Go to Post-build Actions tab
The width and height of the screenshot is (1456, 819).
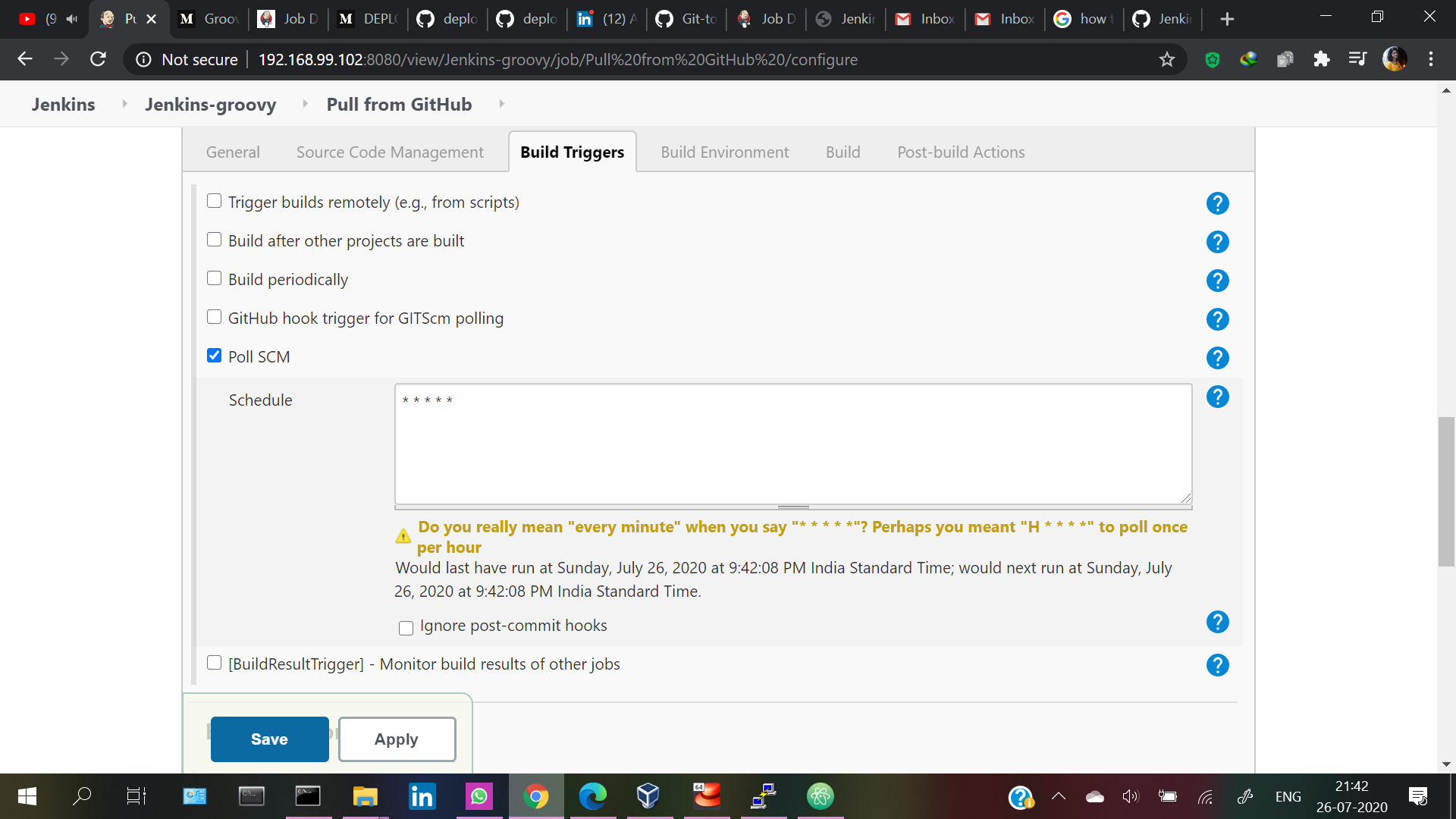(x=961, y=152)
